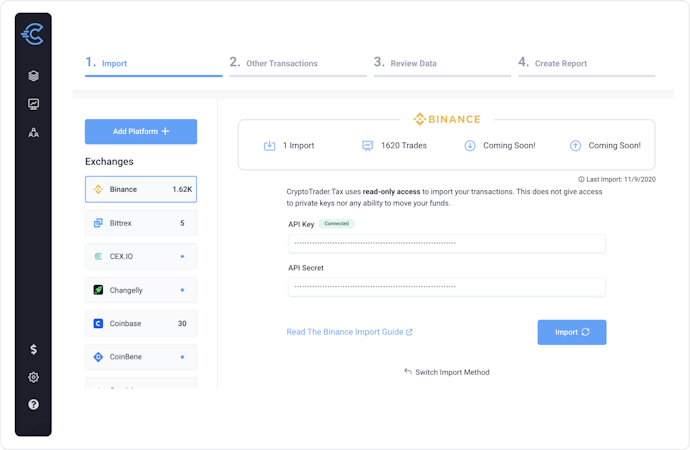
Task: Click the 1.62K count on Binance
Action: (182, 189)
